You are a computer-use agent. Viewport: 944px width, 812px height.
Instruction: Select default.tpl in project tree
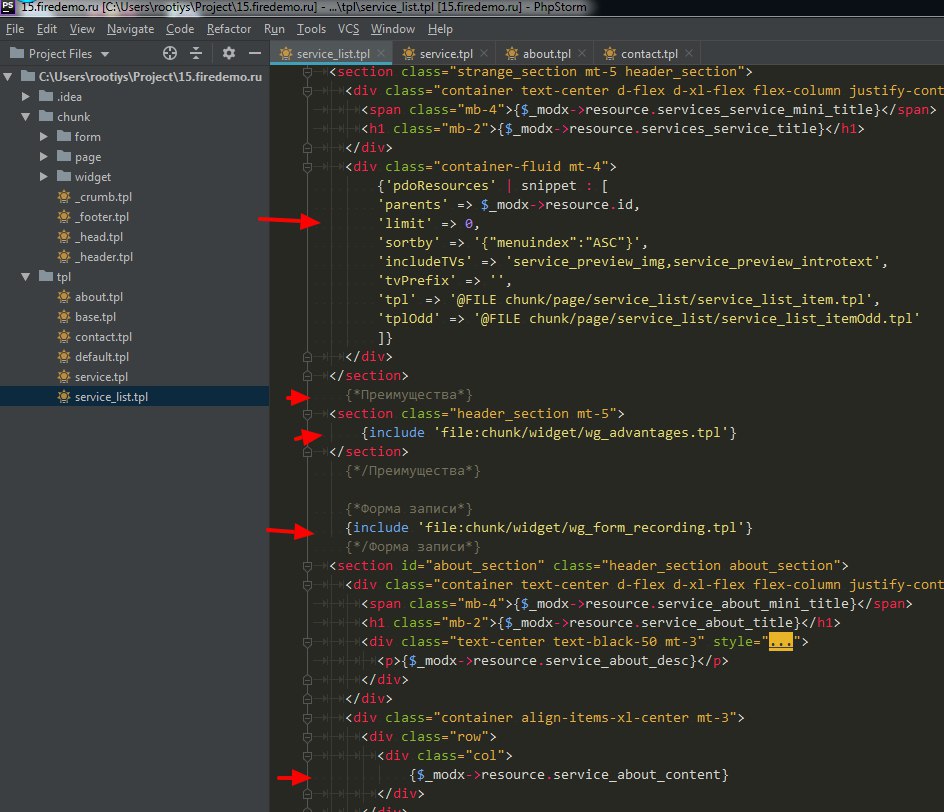[x=102, y=357]
